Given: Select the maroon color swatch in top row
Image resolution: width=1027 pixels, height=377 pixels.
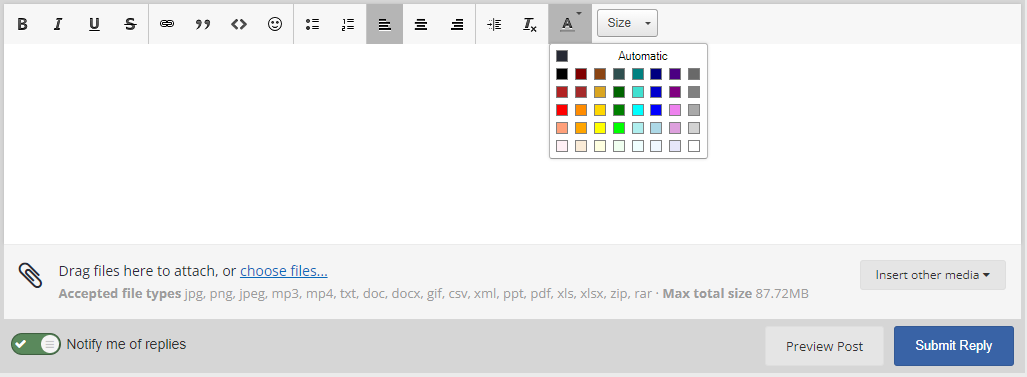Looking at the screenshot, I should 581,74.
